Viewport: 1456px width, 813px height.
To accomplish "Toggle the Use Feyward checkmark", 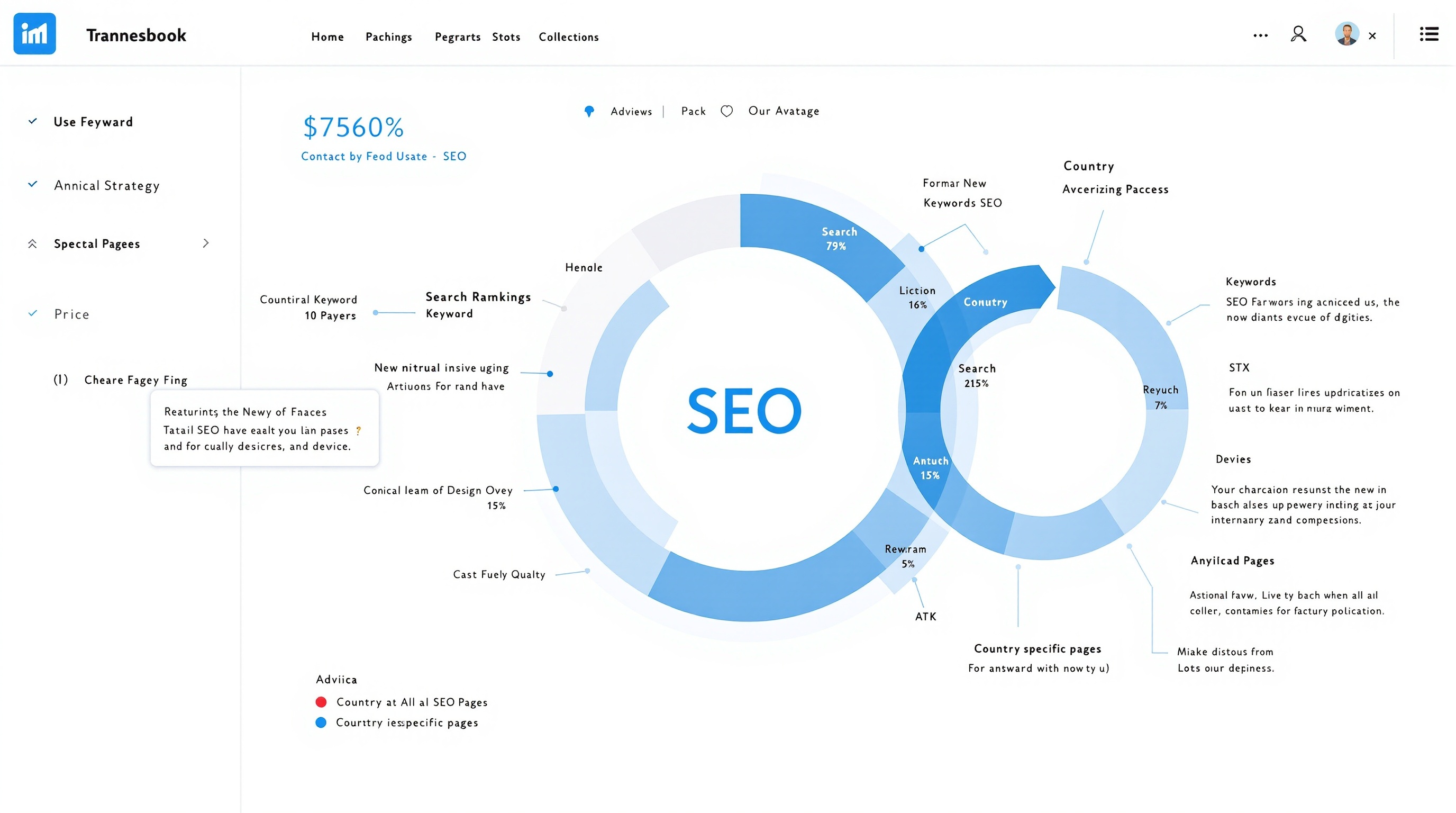I will point(33,121).
